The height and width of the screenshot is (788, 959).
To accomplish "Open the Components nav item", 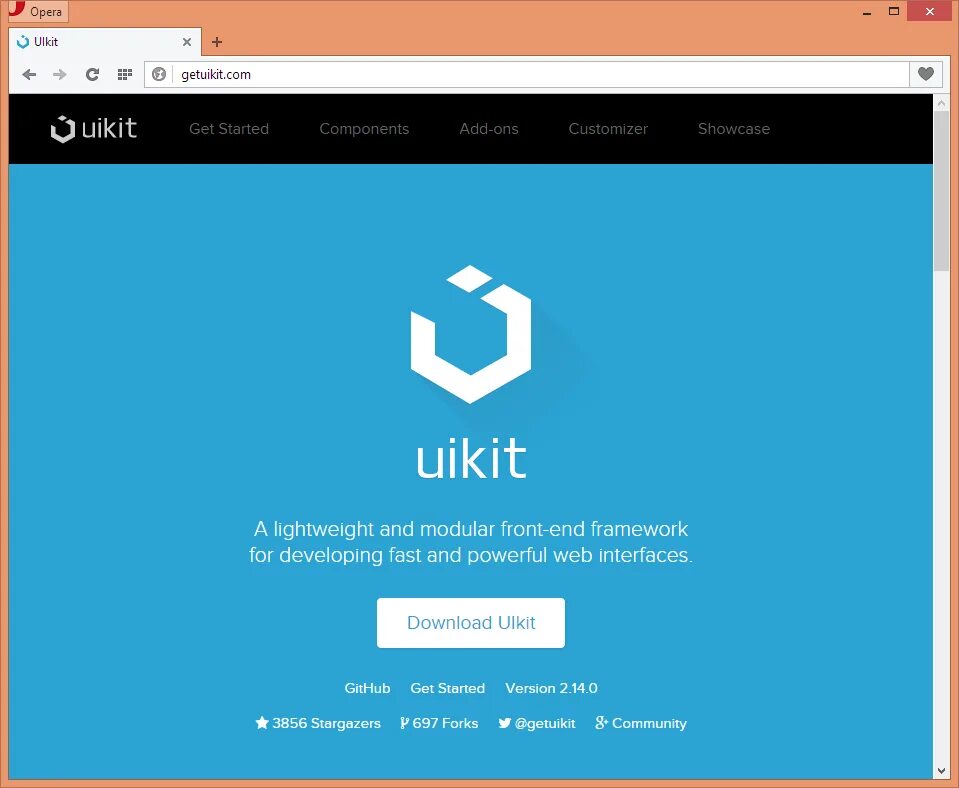I will (x=364, y=128).
